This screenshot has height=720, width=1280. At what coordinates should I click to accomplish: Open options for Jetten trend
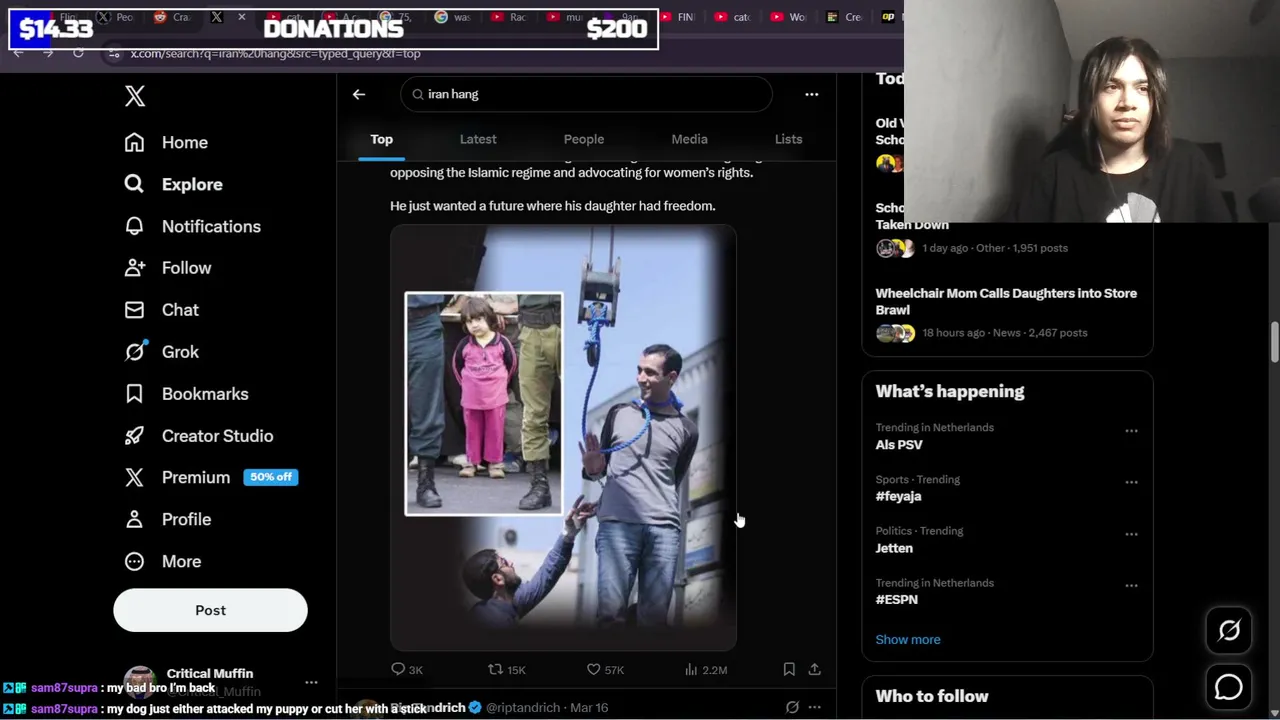(1131, 534)
